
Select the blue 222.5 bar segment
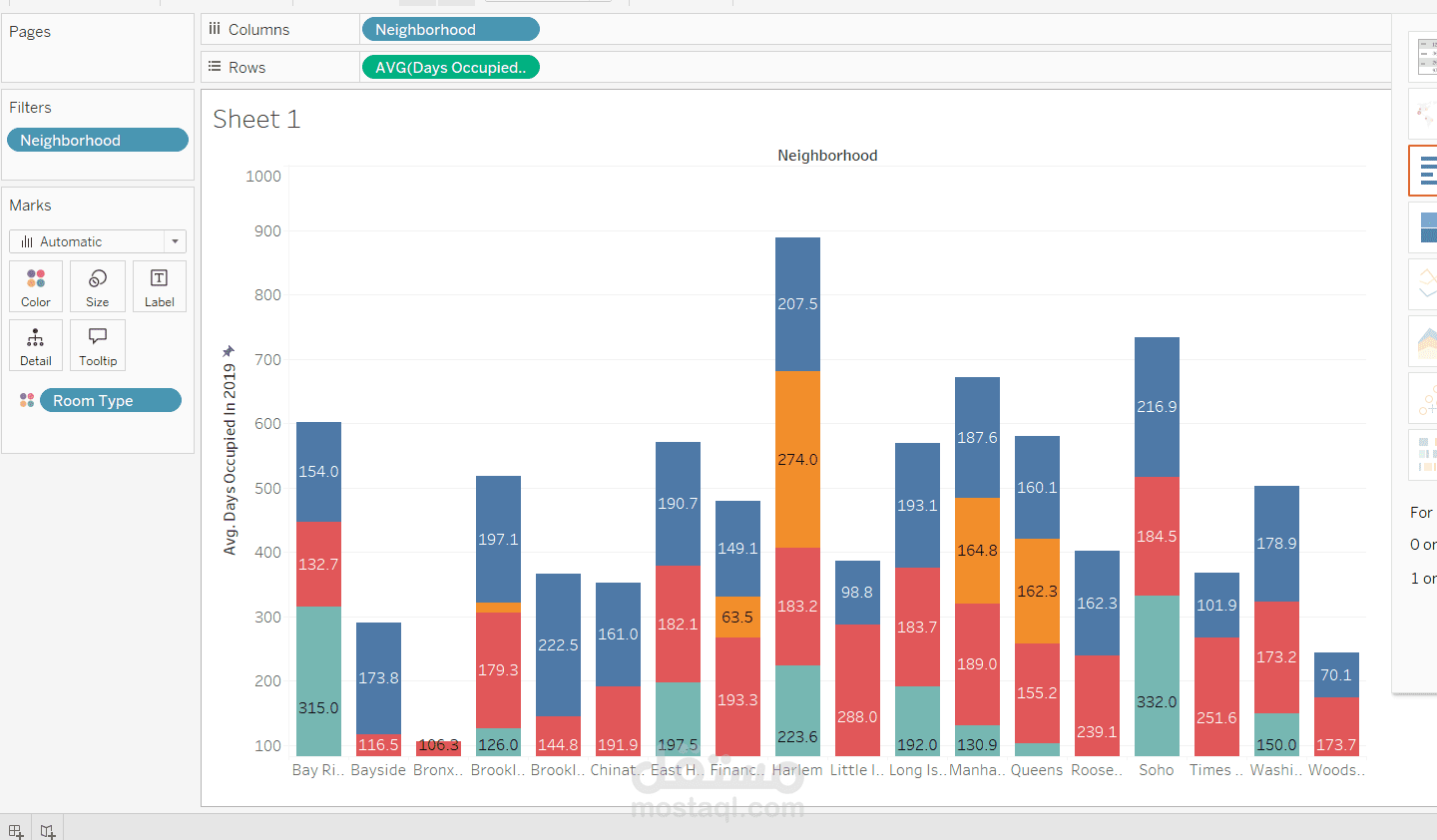click(558, 644)
